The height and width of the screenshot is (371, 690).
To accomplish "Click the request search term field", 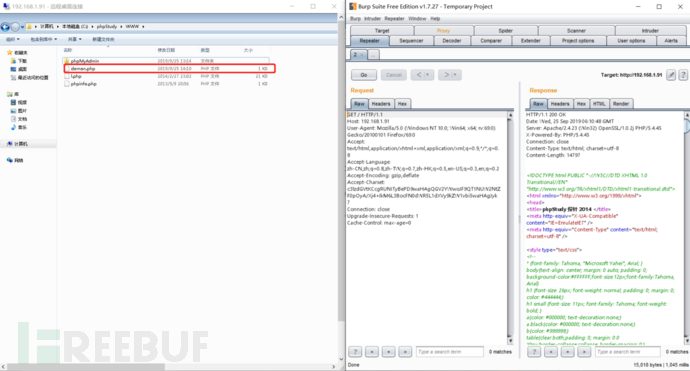I will point(450,352).
